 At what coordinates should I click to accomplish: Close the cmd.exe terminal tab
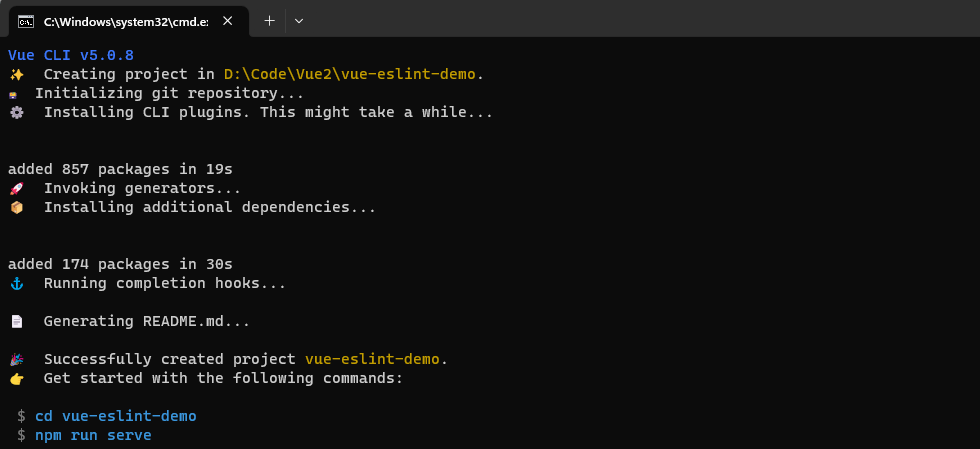pos(231,21)
